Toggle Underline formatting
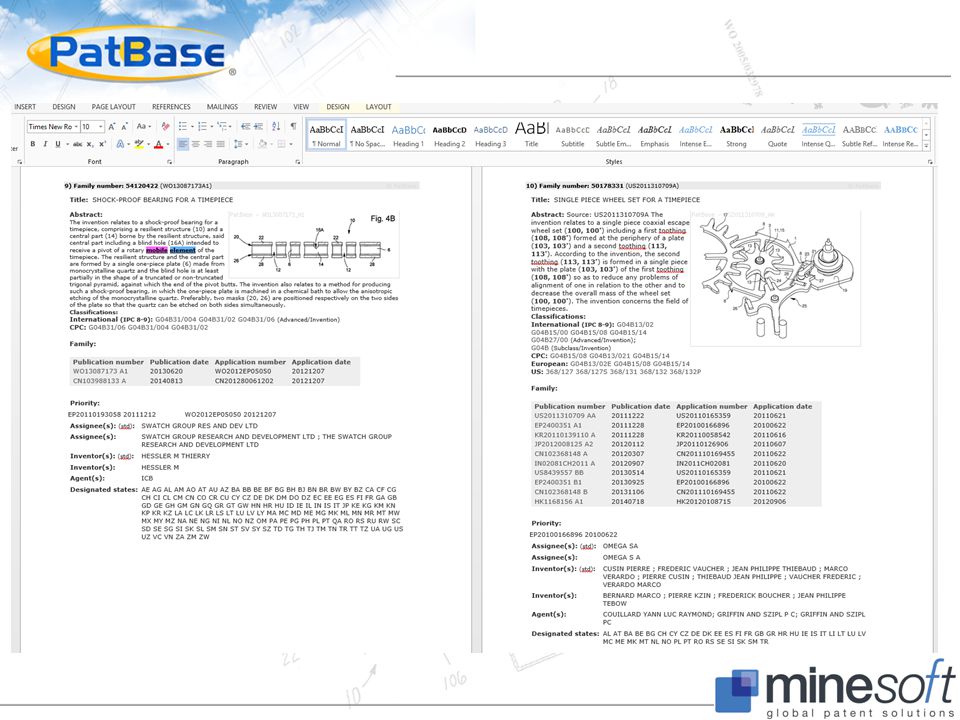Viewport: 960px width, 720px height. pos(58,144)
